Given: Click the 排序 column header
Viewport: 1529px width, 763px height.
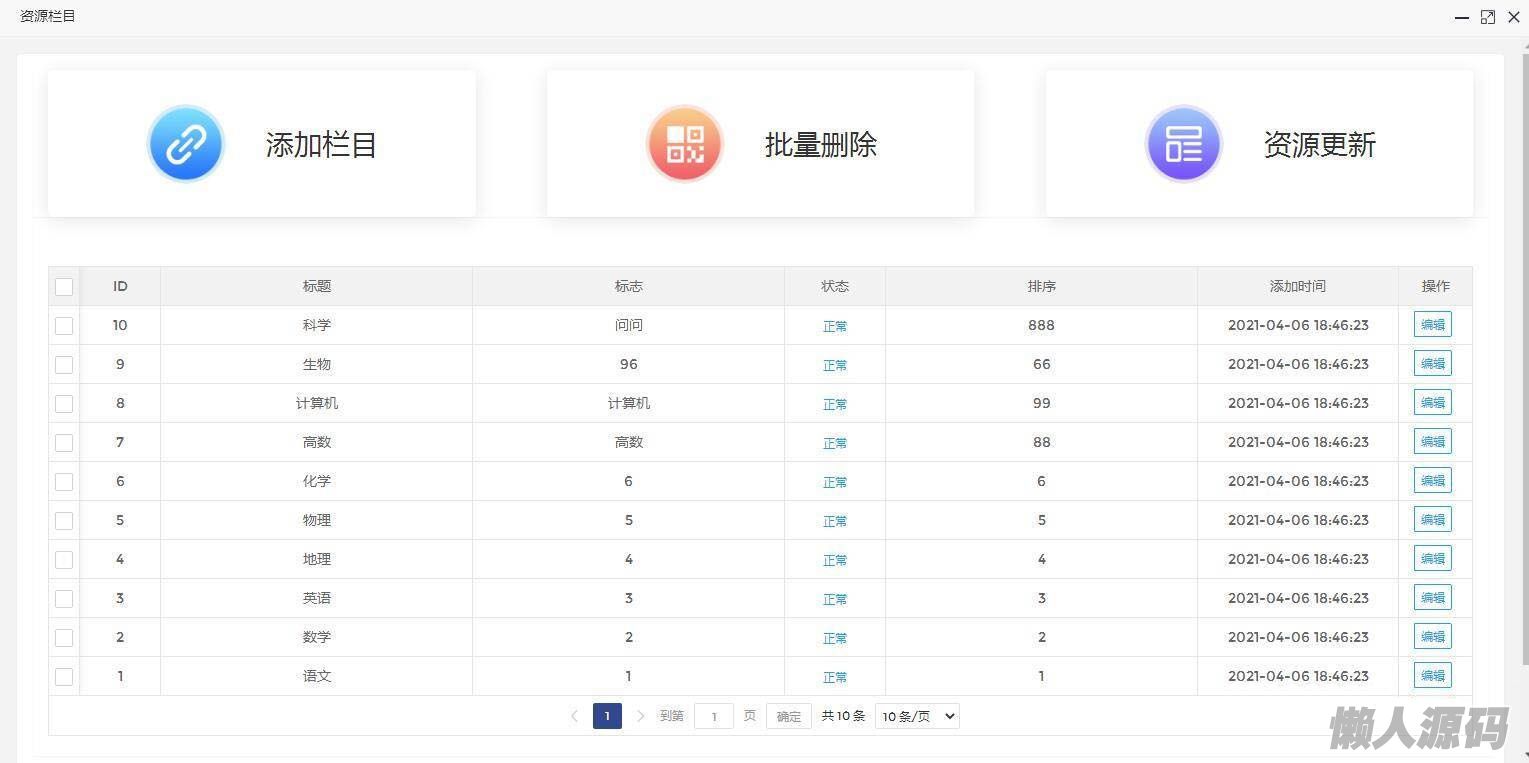Looking at the screenshot, I should point(1041,286).
